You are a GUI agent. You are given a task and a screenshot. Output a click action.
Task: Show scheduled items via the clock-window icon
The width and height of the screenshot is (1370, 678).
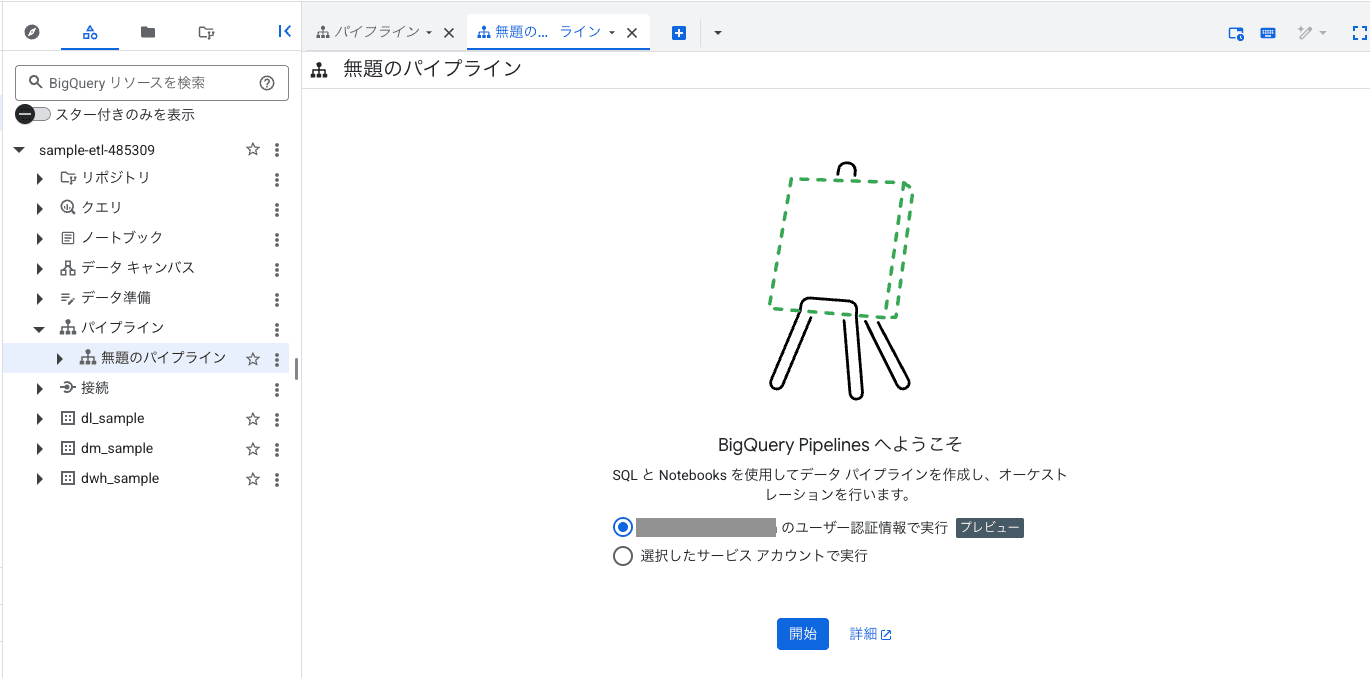1234,32
